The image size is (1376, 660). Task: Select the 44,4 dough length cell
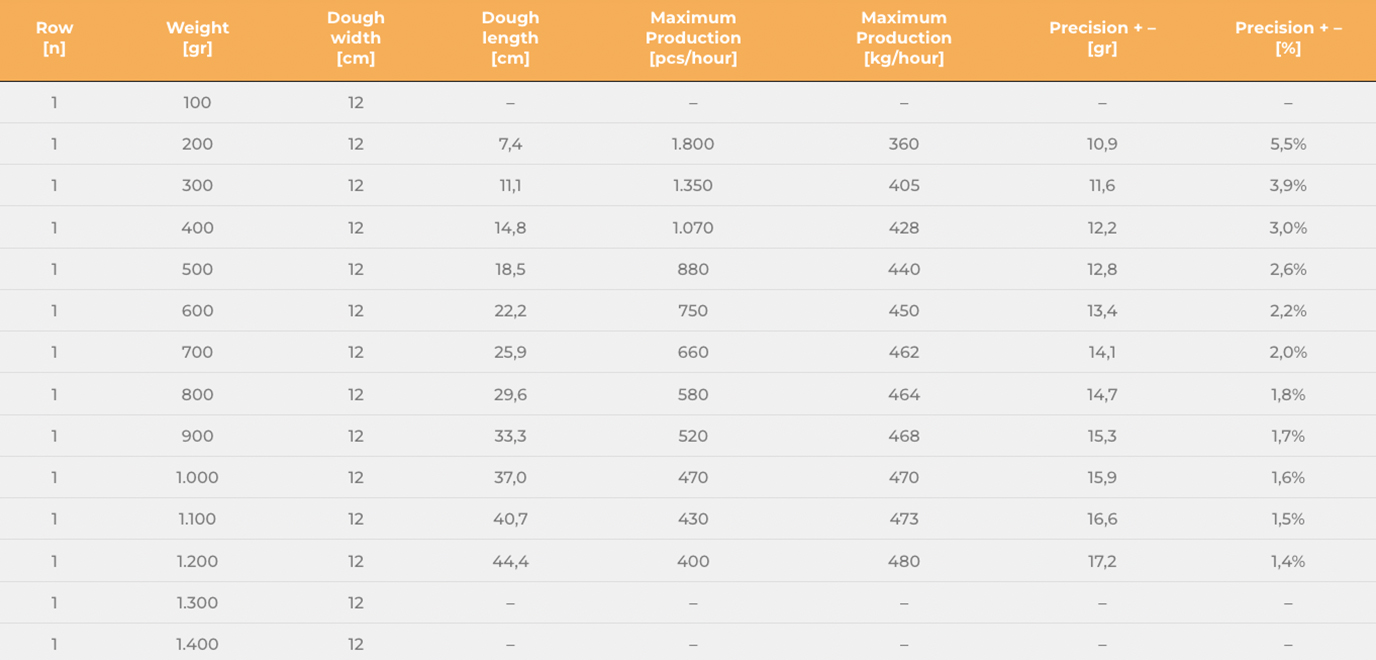(510, 562)
